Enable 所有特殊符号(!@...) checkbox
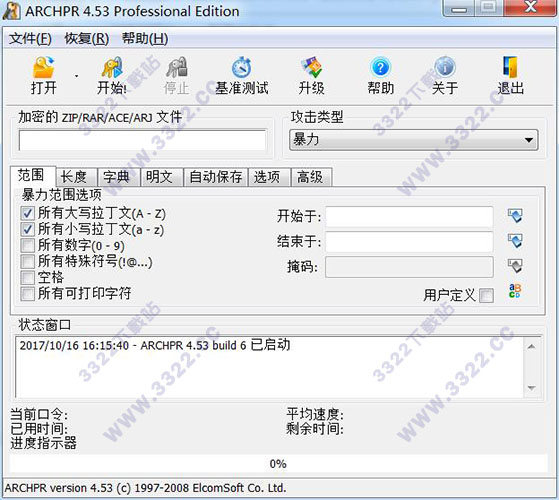This screenshot has width=559, height=500. (x=27, y=261)
